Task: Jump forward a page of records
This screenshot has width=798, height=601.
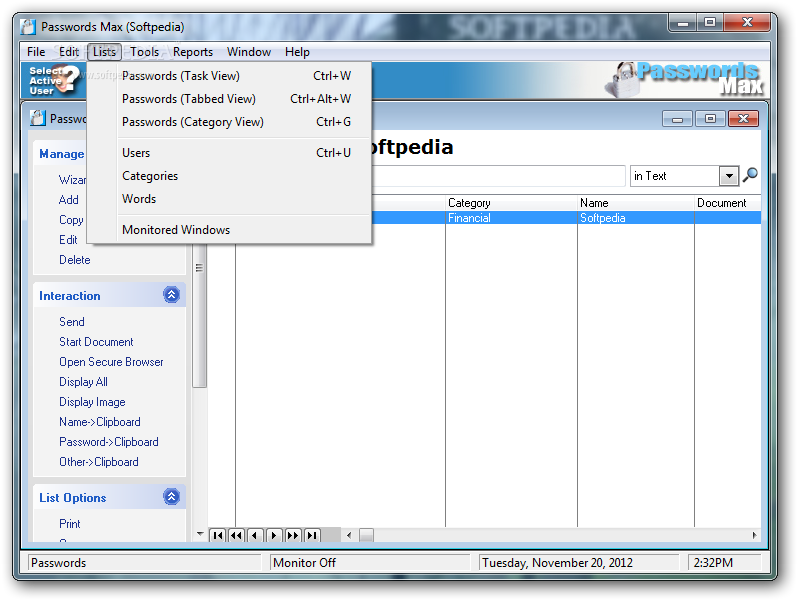Action: tap(293, 535)
